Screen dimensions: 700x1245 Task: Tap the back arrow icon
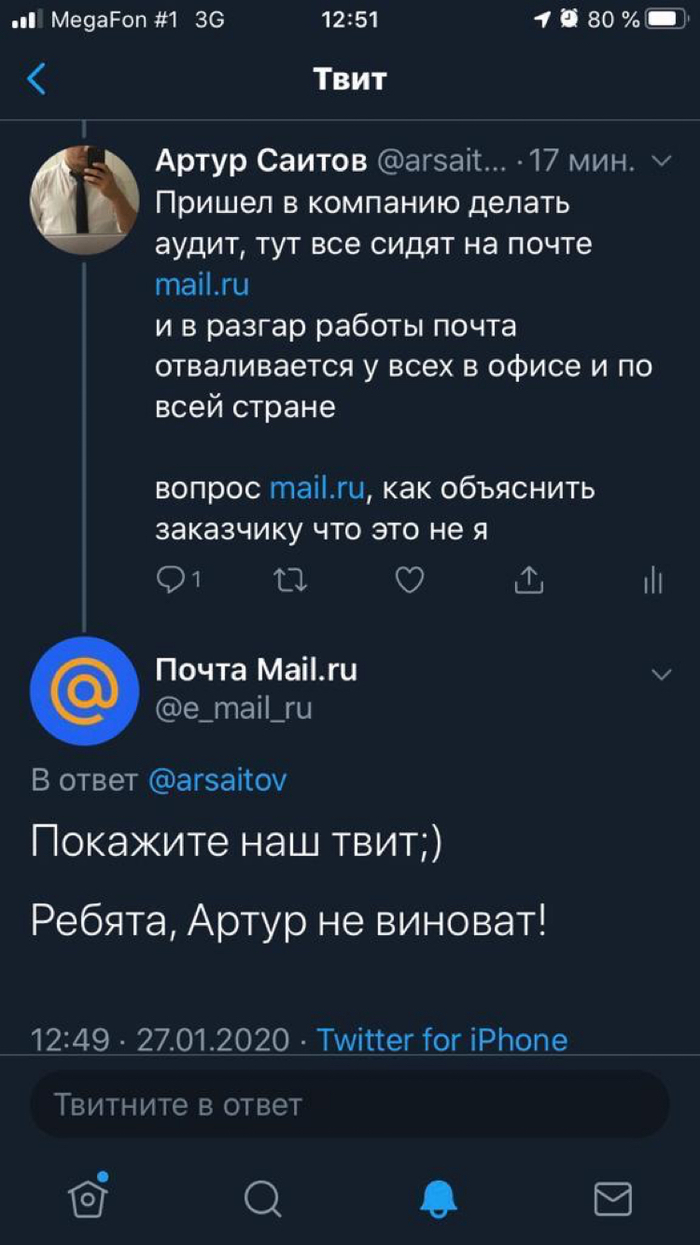click(37, 79)
